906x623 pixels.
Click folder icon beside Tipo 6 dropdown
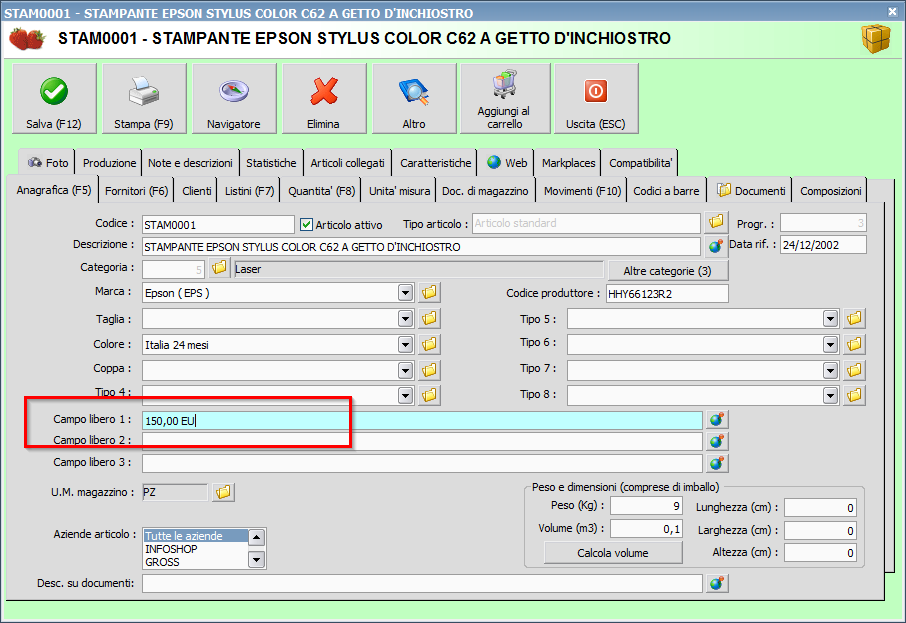click(855, 344)
